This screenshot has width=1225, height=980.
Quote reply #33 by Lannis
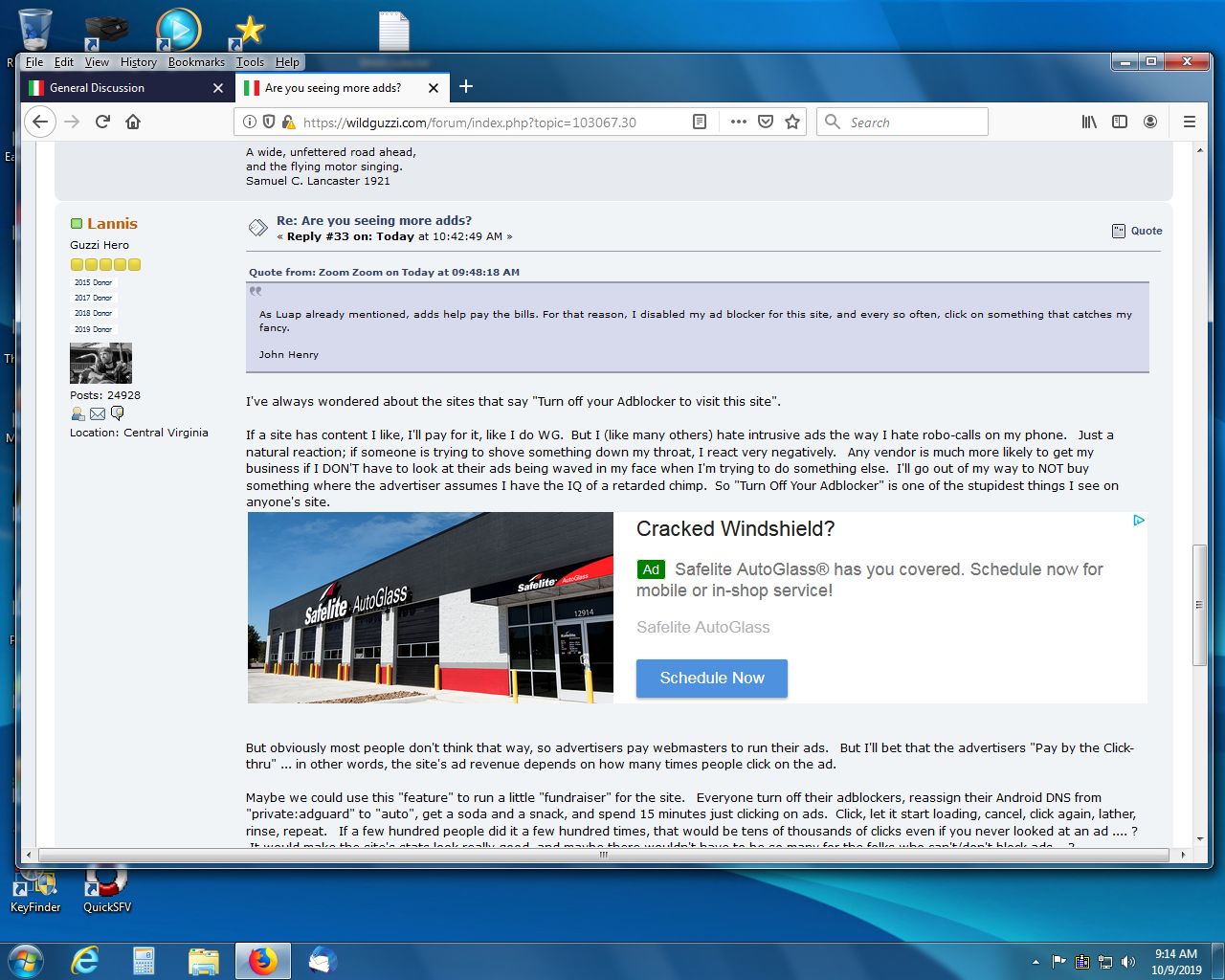tap(1138, 231)
